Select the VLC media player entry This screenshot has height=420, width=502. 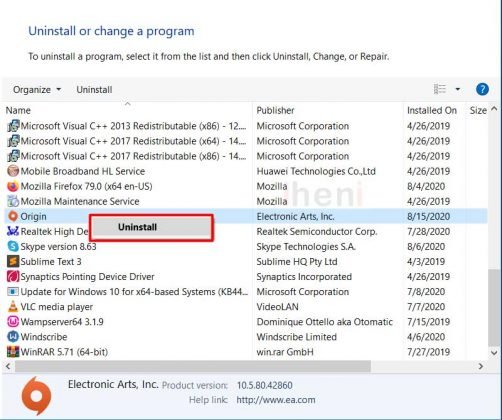[x=246, y=307]
